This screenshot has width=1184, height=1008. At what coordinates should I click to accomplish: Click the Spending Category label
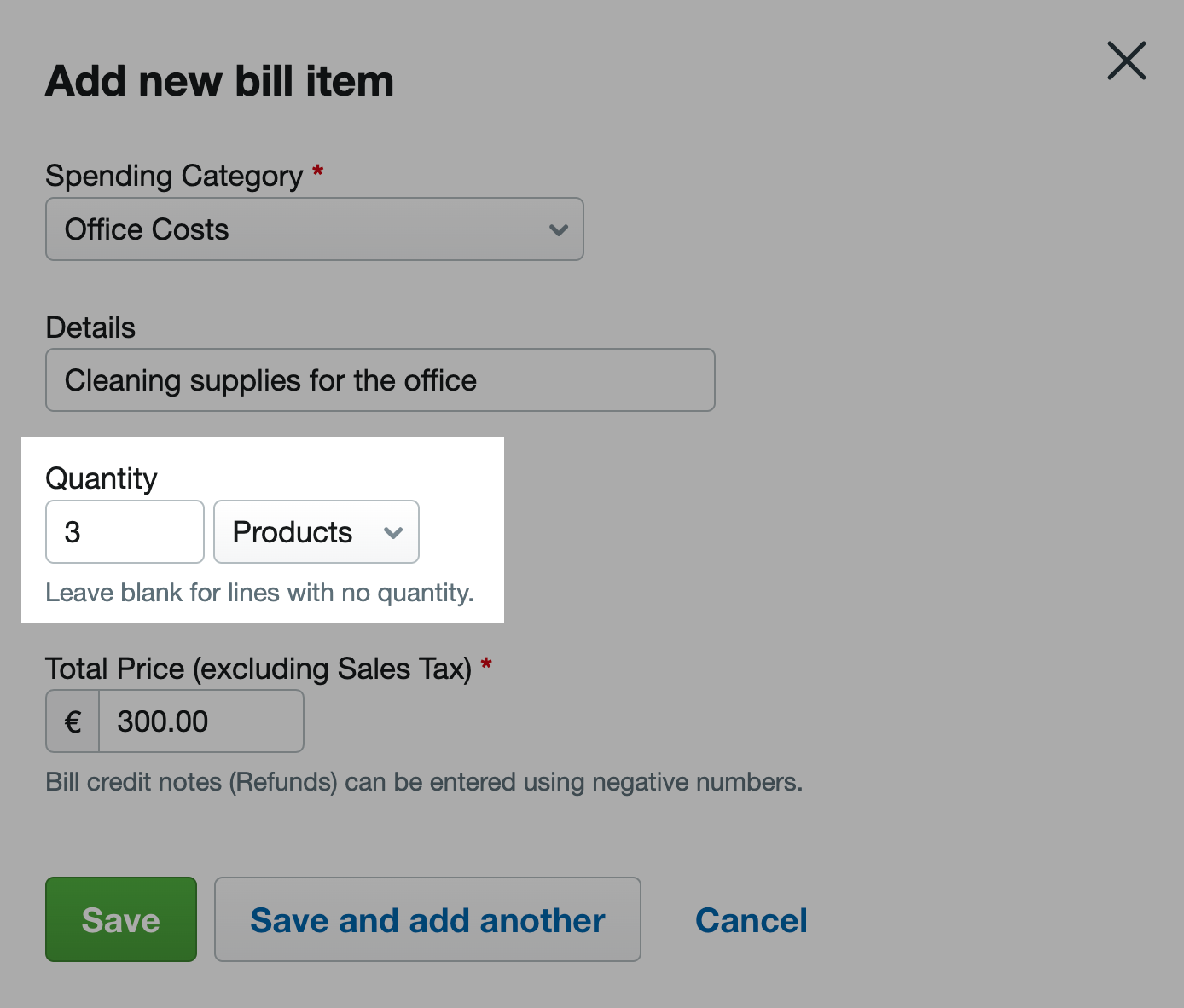click(174, 176)
